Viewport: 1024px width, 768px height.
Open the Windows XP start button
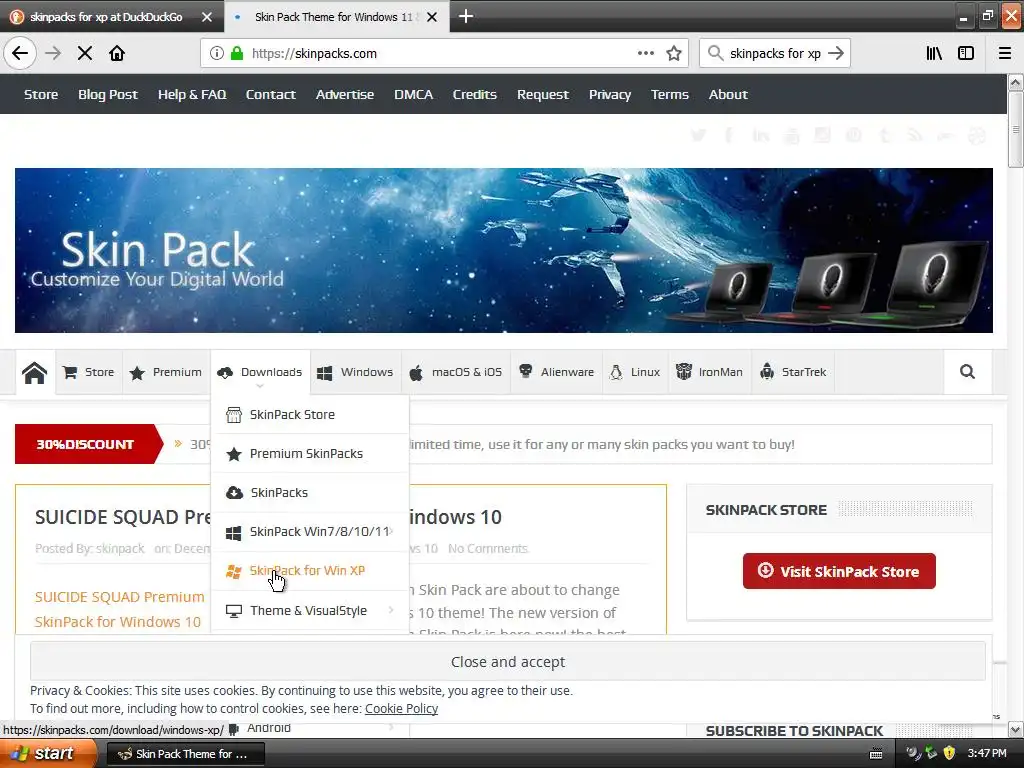tap(47, 754)
